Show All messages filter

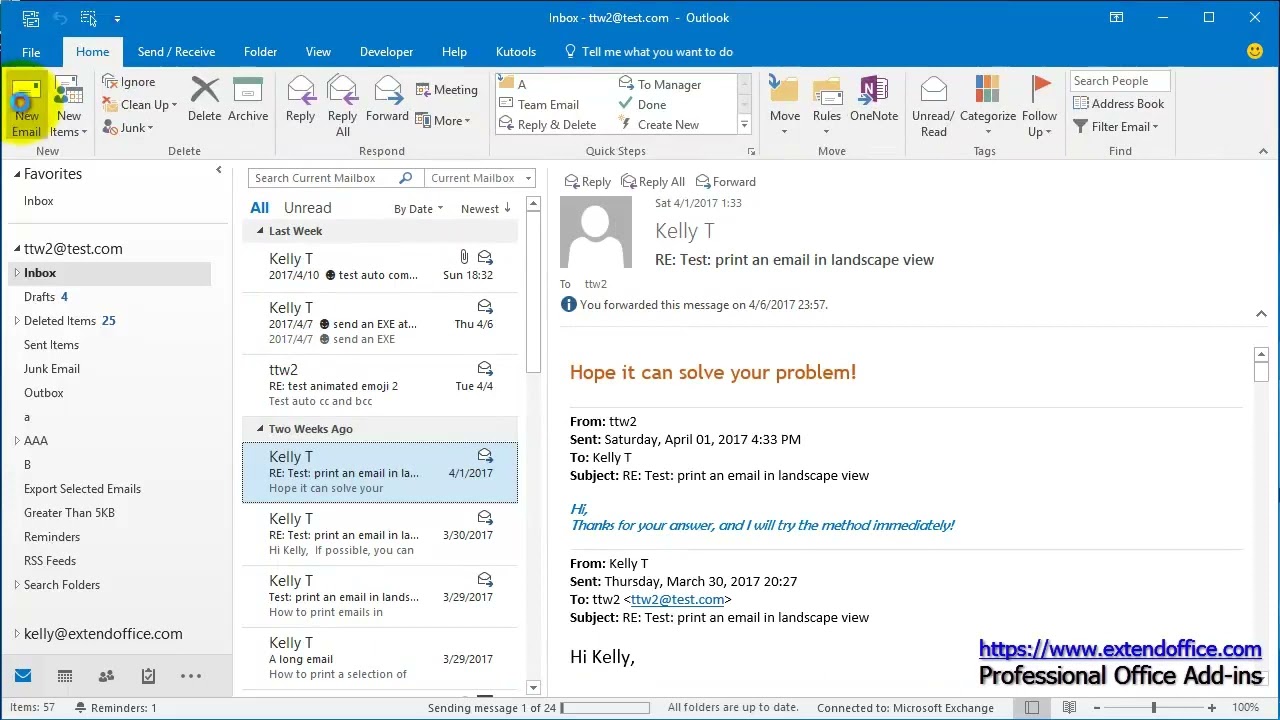260,208
